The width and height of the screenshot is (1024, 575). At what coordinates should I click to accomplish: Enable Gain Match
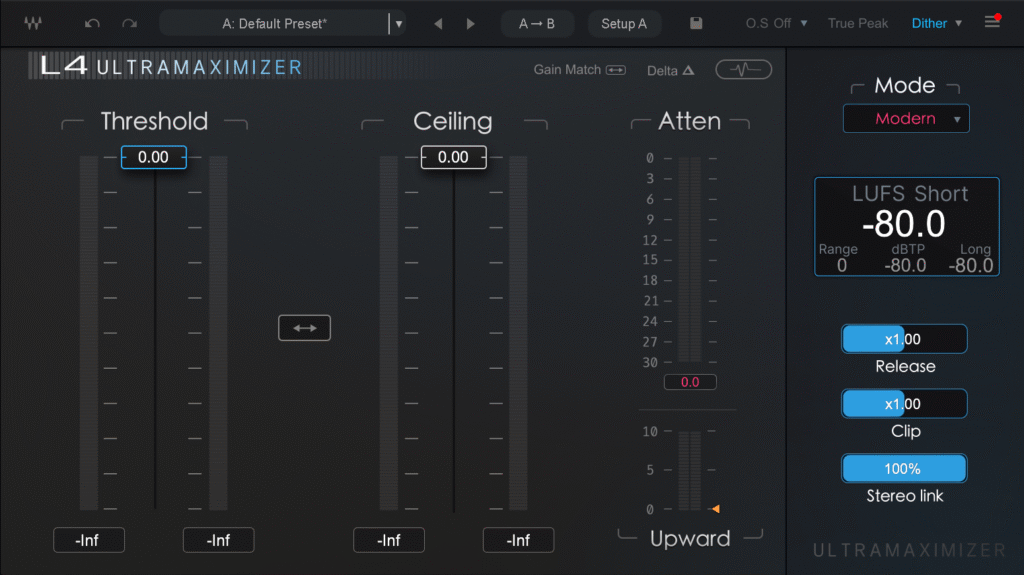tap(580, 70)
